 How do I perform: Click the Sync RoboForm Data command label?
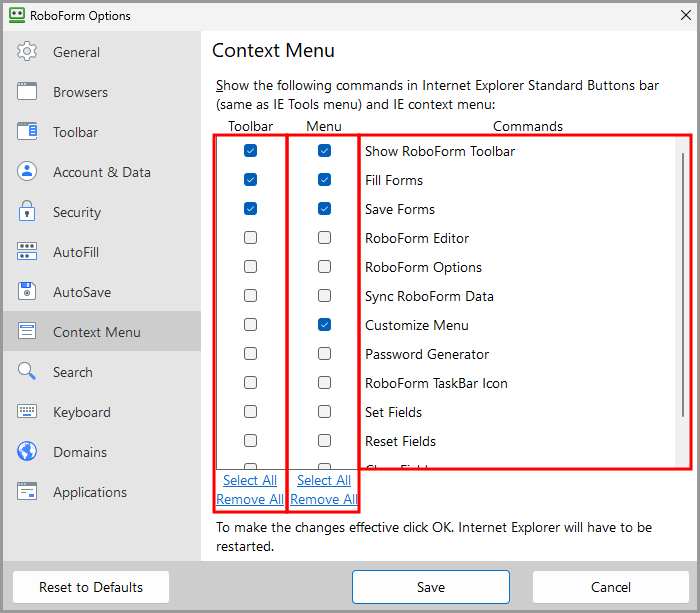tap(429, 296)
